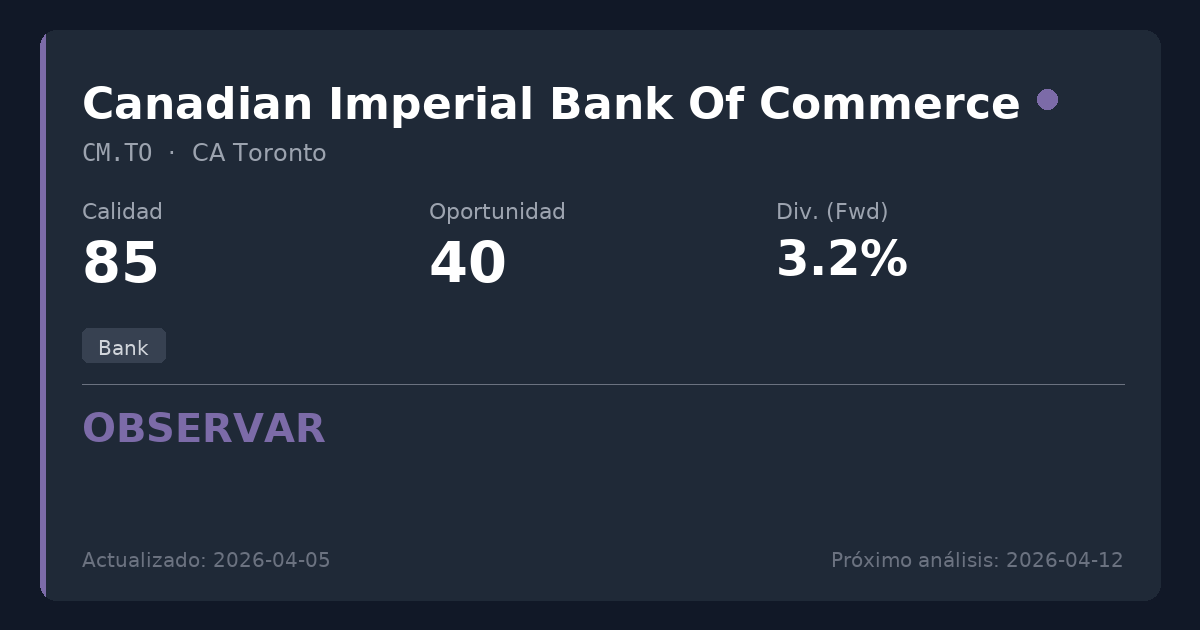Image resolution: width=1200 pixels, height=630 pixels.
Task: Click the CA Toronto exchange label
Action: coord(259,153)
